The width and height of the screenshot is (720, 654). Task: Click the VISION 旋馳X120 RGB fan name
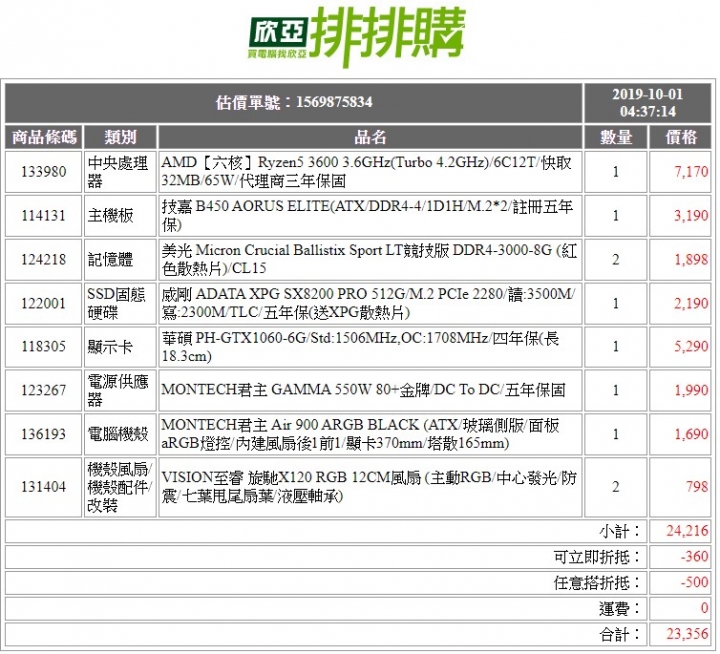(x=370, y=487)
